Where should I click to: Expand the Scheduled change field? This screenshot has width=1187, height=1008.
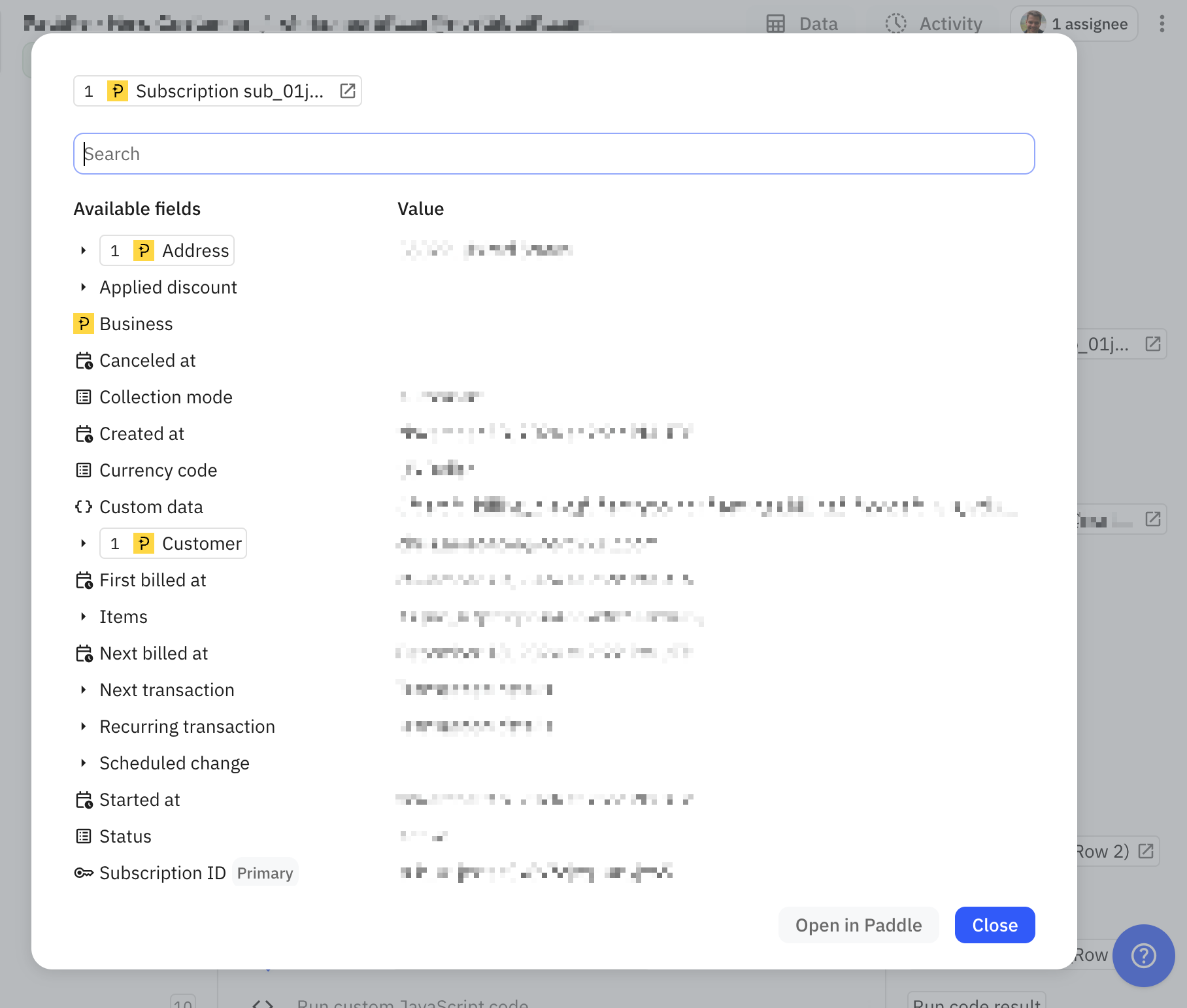84,763
